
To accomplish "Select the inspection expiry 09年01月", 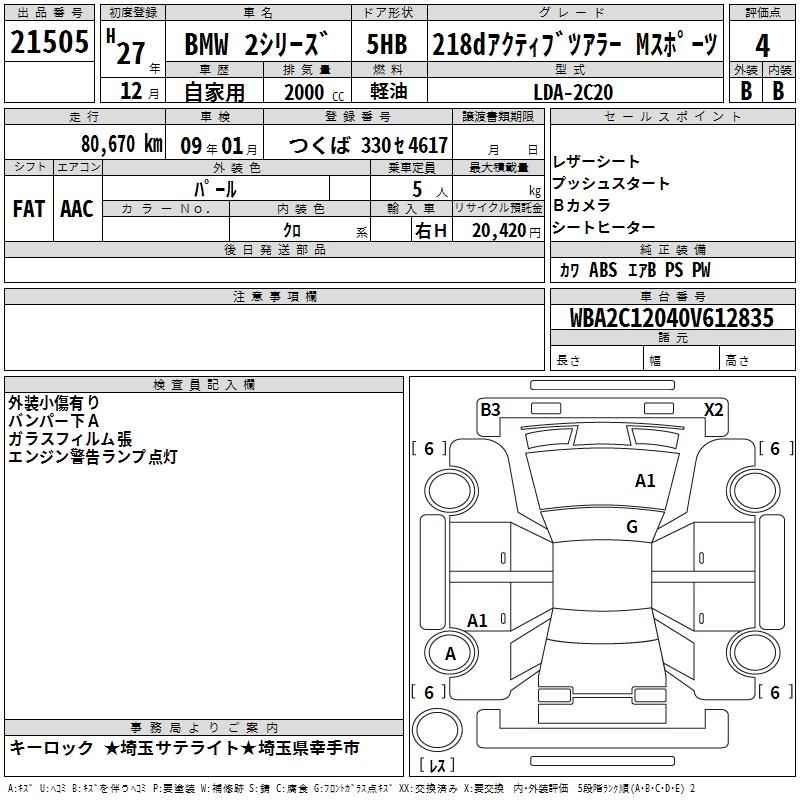I will tap(218, 146).
